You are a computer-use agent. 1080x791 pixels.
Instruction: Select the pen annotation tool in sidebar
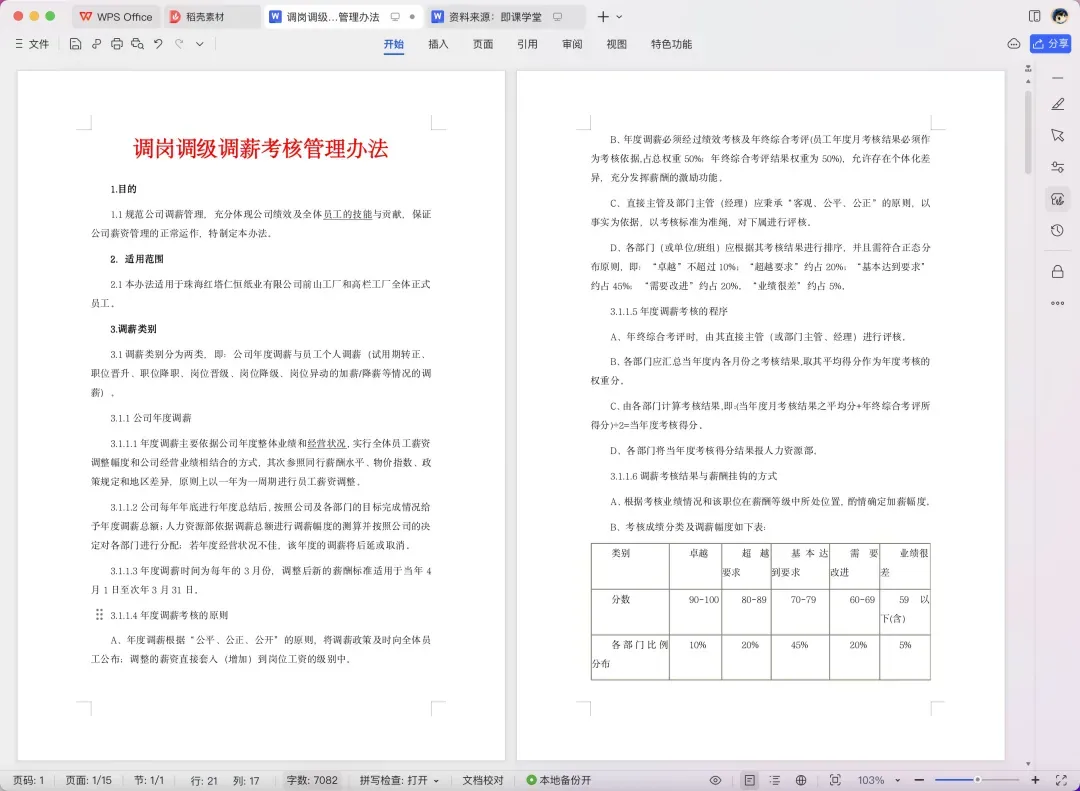(x=1058, y=104)
